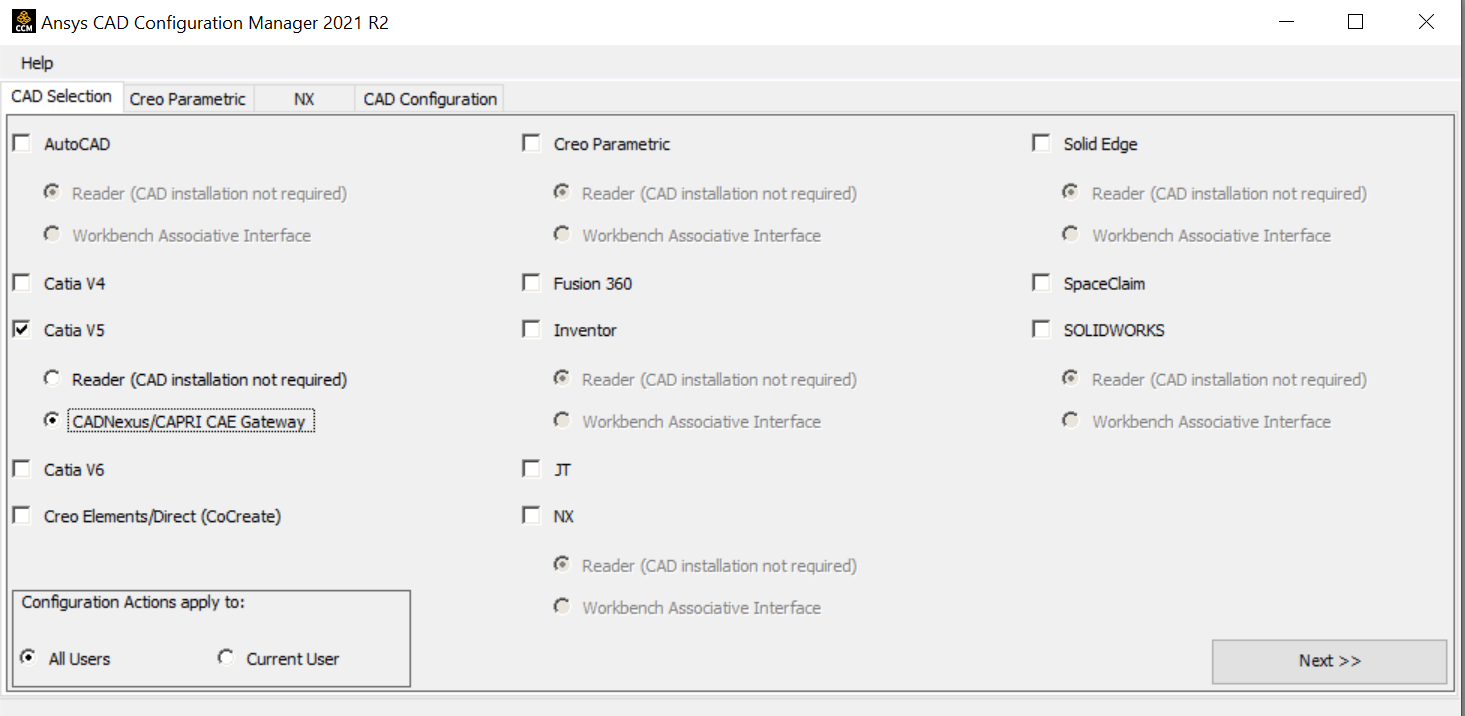Enable the Inventor checkbox
The height and width of the screenshot is (716, 1465).
coord(532,329)
